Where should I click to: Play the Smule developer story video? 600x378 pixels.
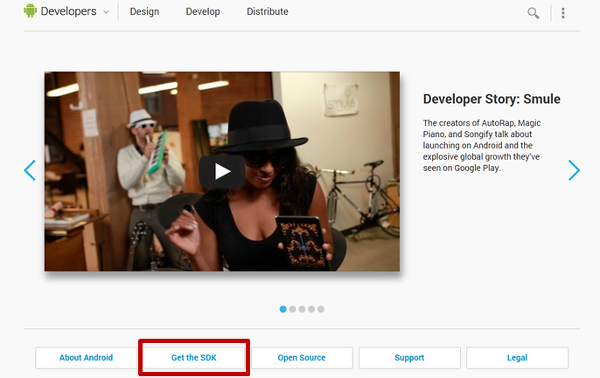(222, 171)
